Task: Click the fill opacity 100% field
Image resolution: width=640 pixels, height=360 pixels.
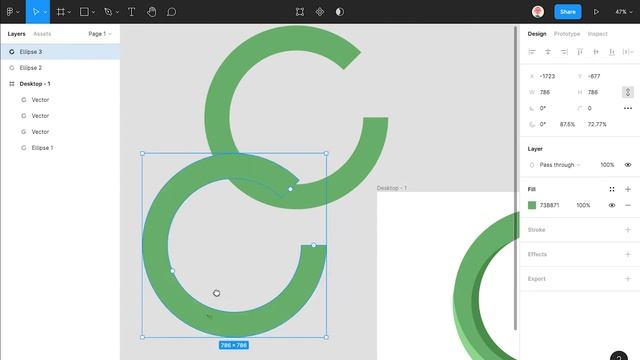Action: point(583,205)
